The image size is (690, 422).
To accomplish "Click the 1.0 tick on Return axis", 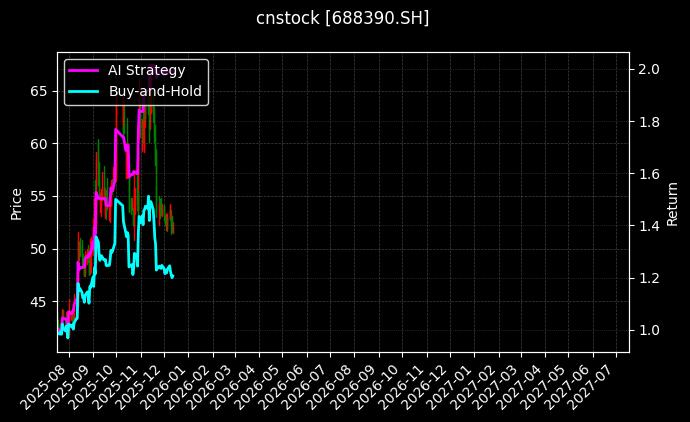I will pos(649,330).
